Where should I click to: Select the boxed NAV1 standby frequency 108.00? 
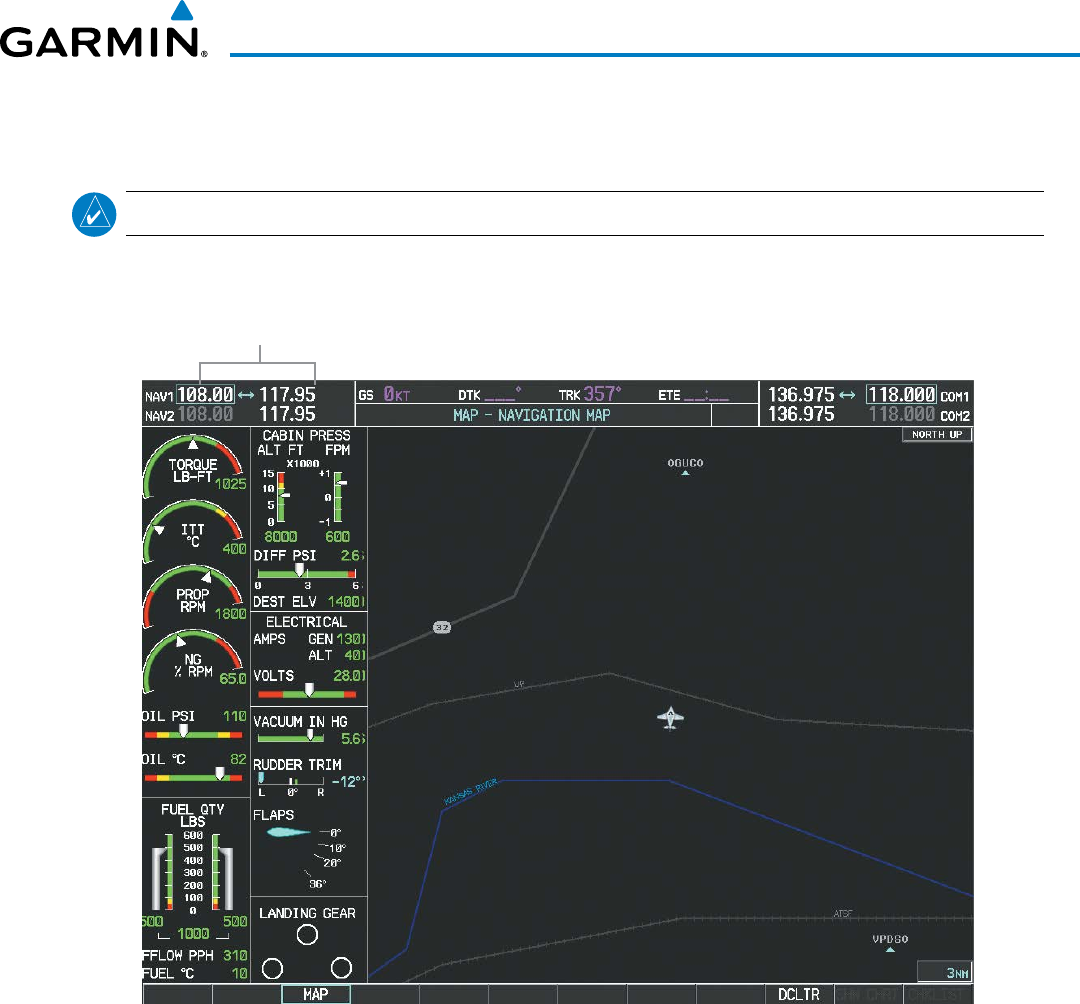point(205,395)
